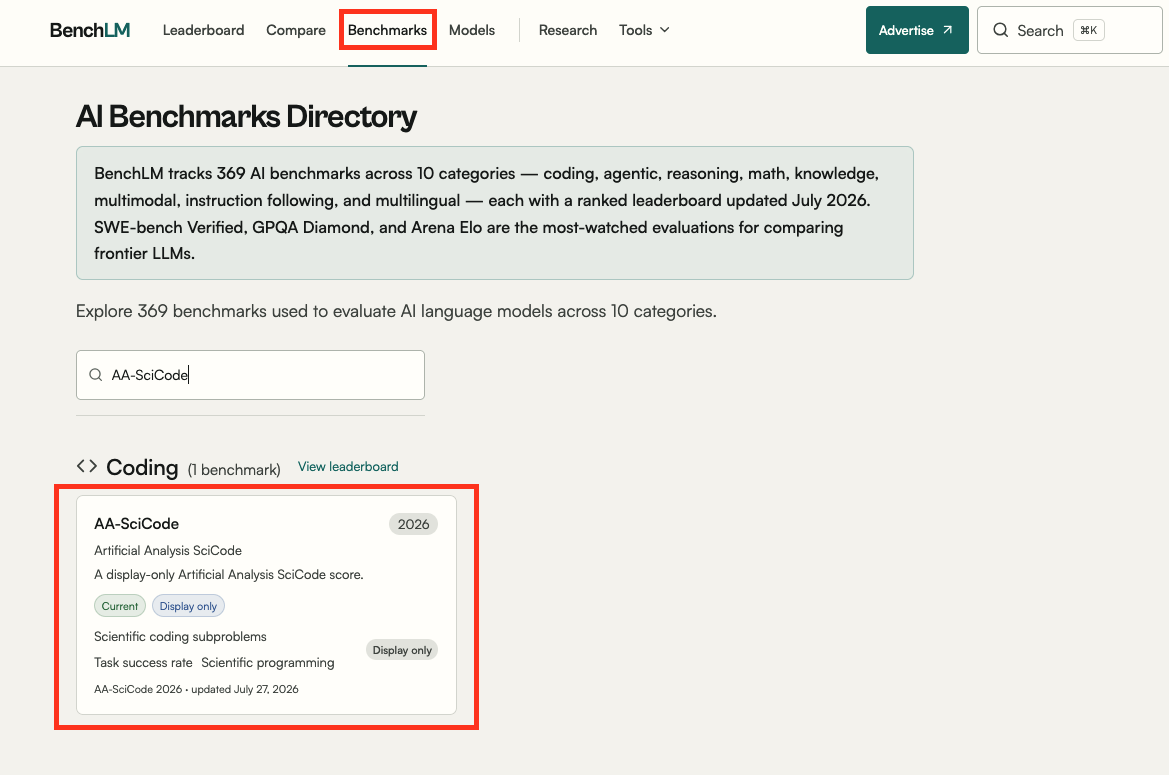1169x775 pixels.
Task: Click the Advertise arrow icon
Action: (x=948, y=30)
